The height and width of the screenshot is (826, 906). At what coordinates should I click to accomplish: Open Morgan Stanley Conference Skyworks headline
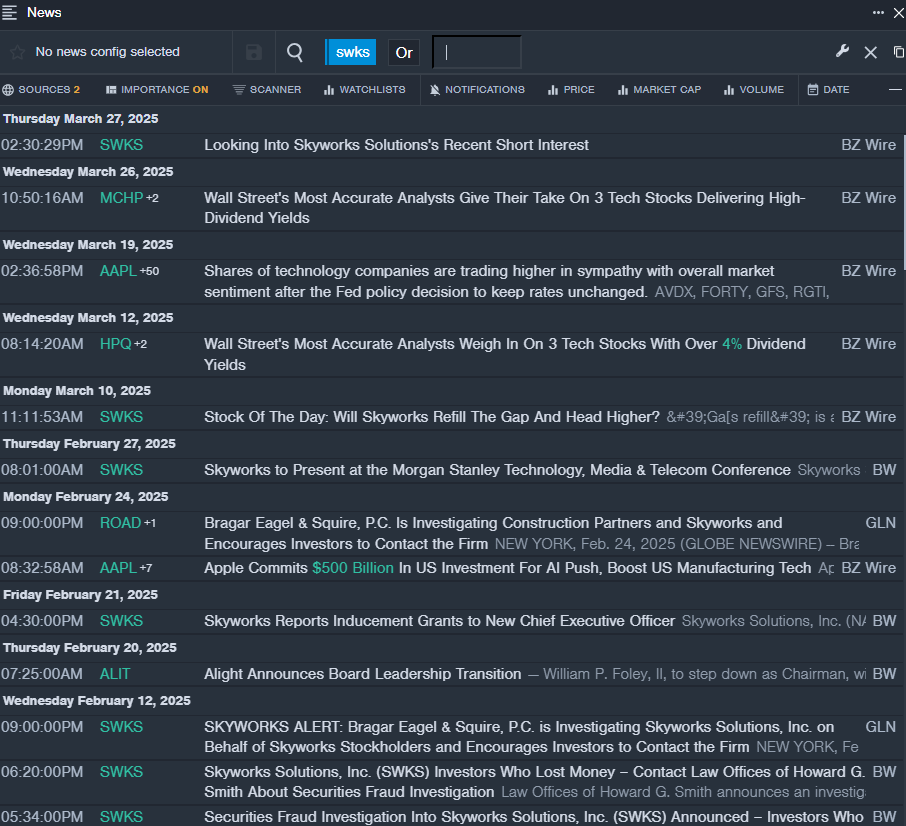pos(497,470)
